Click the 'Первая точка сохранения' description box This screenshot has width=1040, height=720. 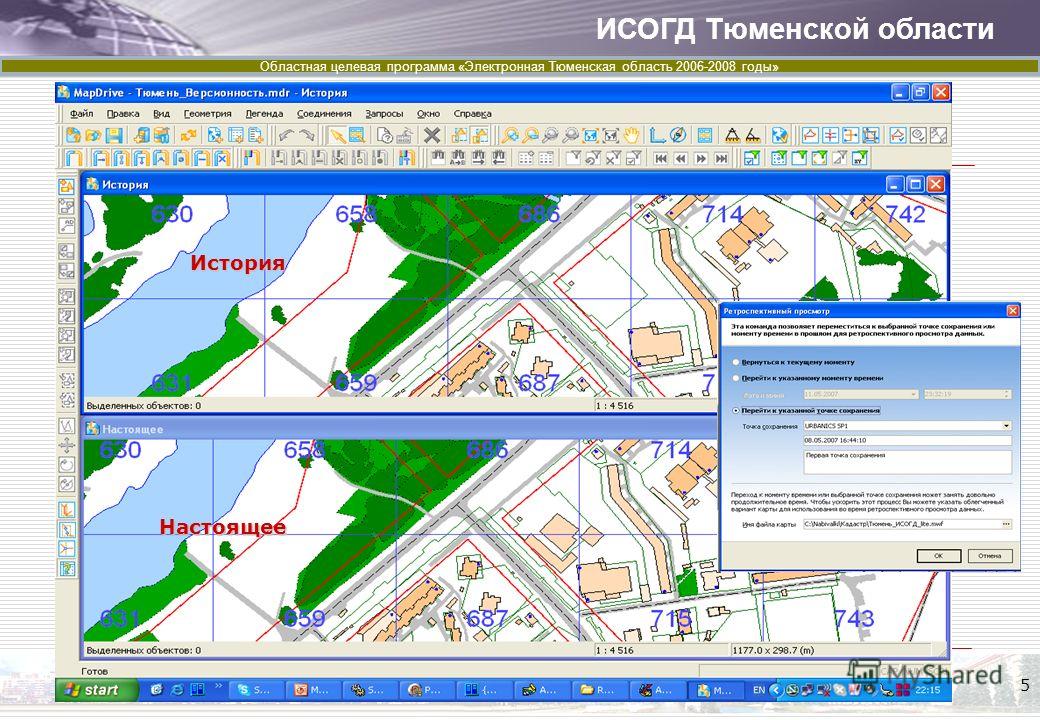[x=907, y=462]
